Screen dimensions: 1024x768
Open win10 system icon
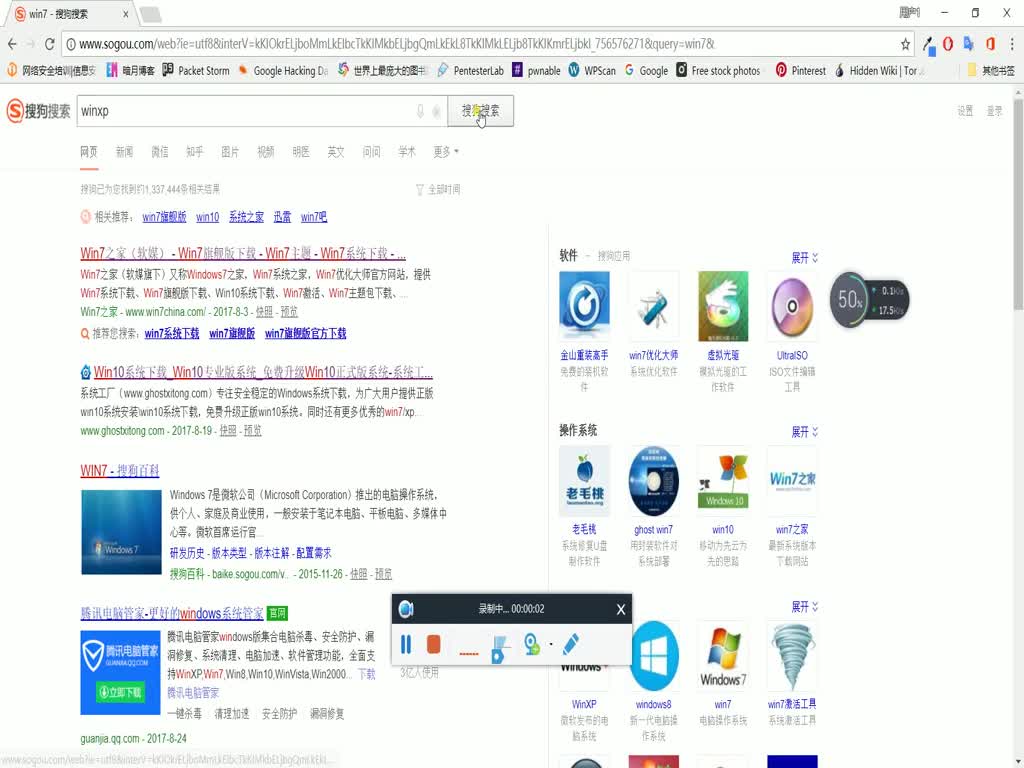723,481
